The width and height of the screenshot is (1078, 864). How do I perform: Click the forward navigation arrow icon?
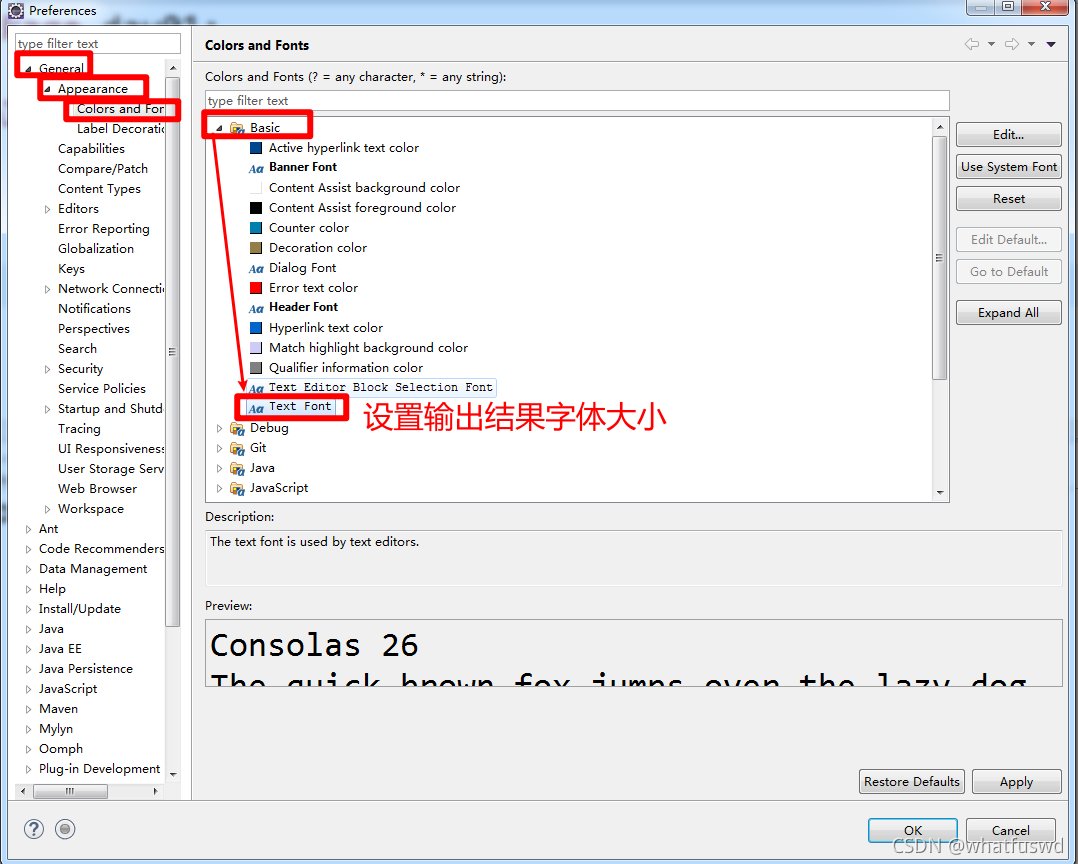tap(1012, 44)
